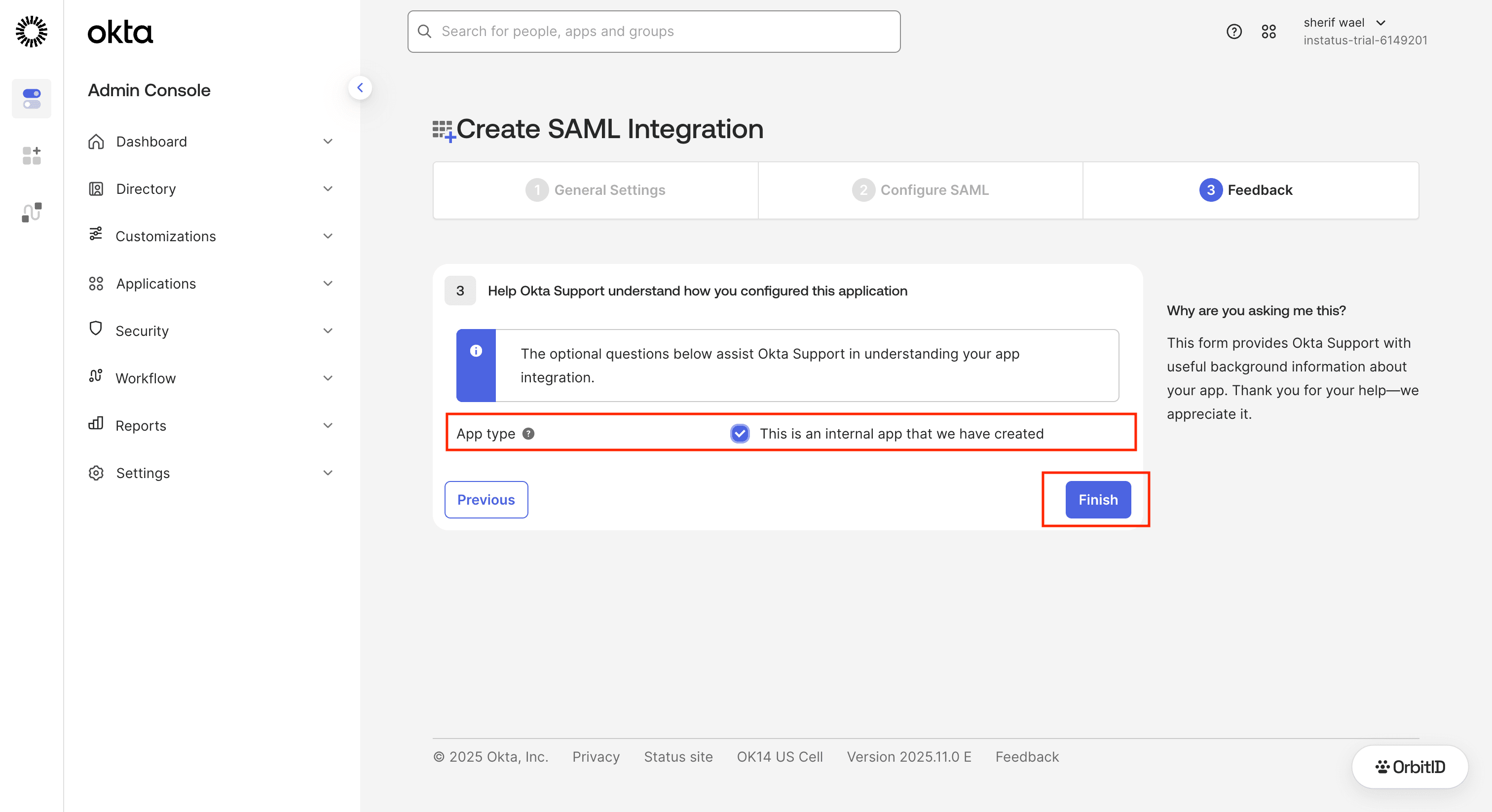Expand the Customizations chevron

[328, 236]
